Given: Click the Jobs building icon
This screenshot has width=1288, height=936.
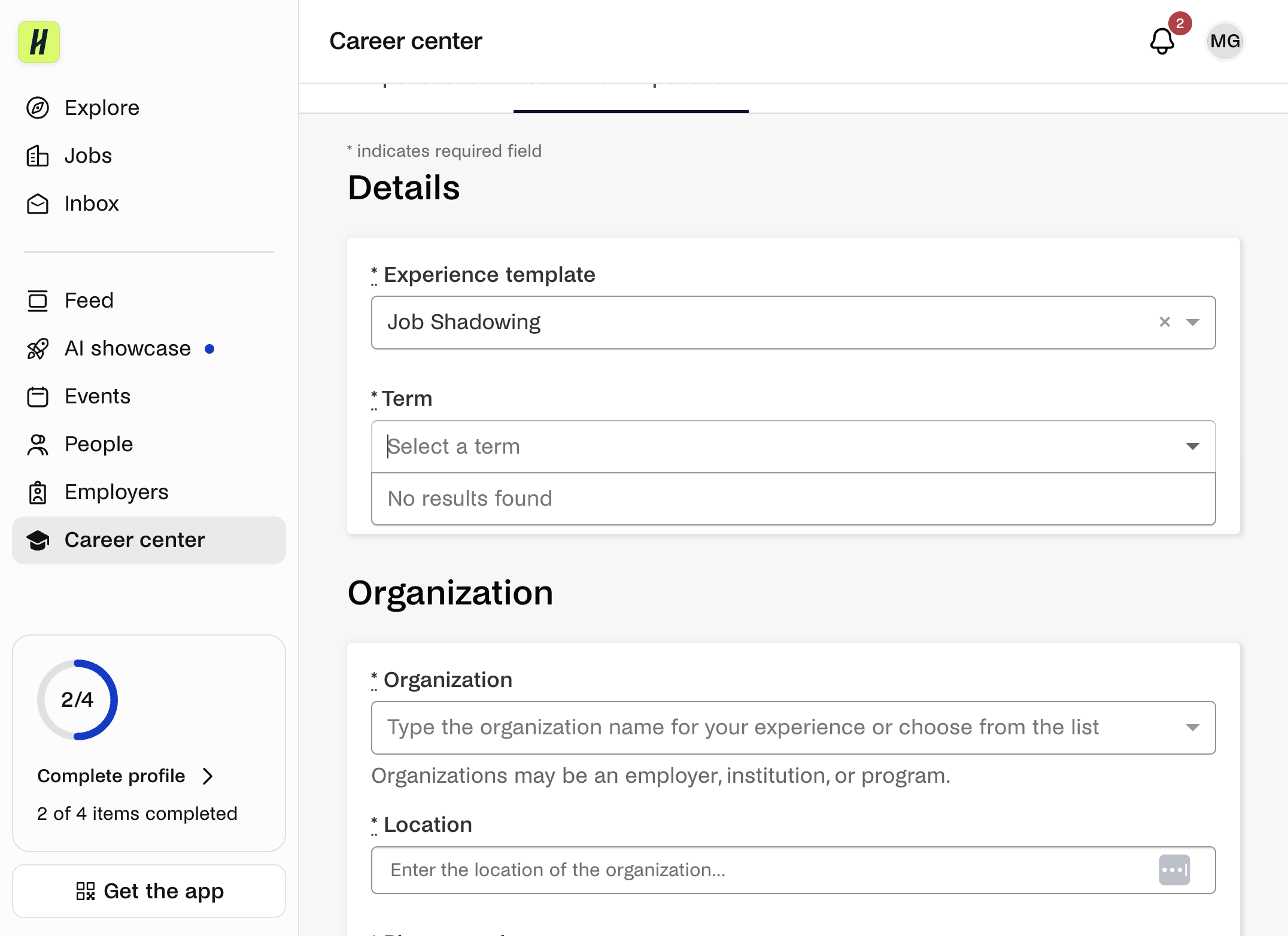Looking at the screenshot, I should pos(38,156).
